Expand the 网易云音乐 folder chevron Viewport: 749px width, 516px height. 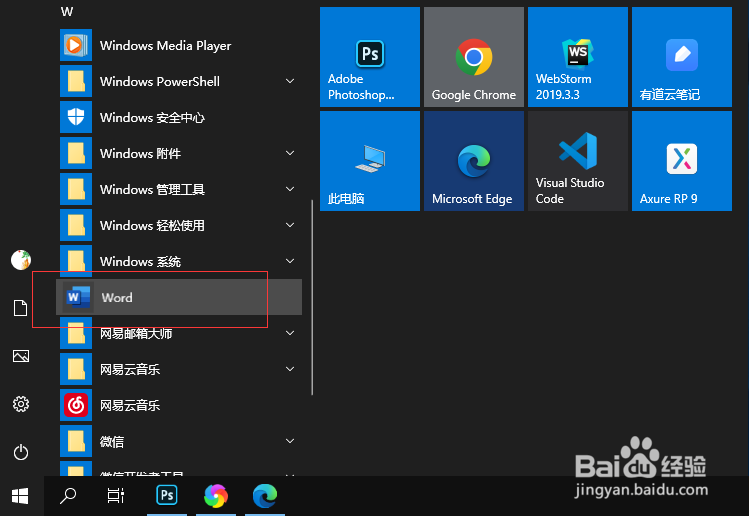pyautogui.click(x=289, y=369)
